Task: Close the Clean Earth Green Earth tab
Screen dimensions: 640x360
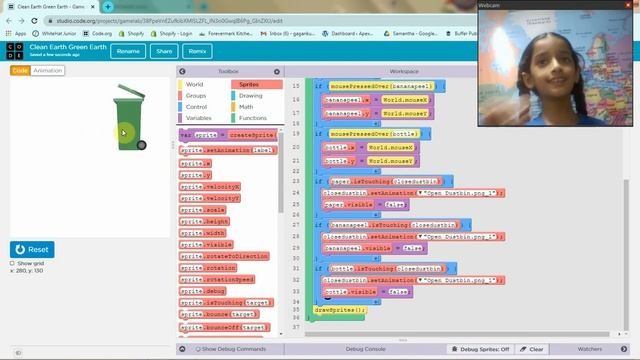Action: click(x=93, y=7)
